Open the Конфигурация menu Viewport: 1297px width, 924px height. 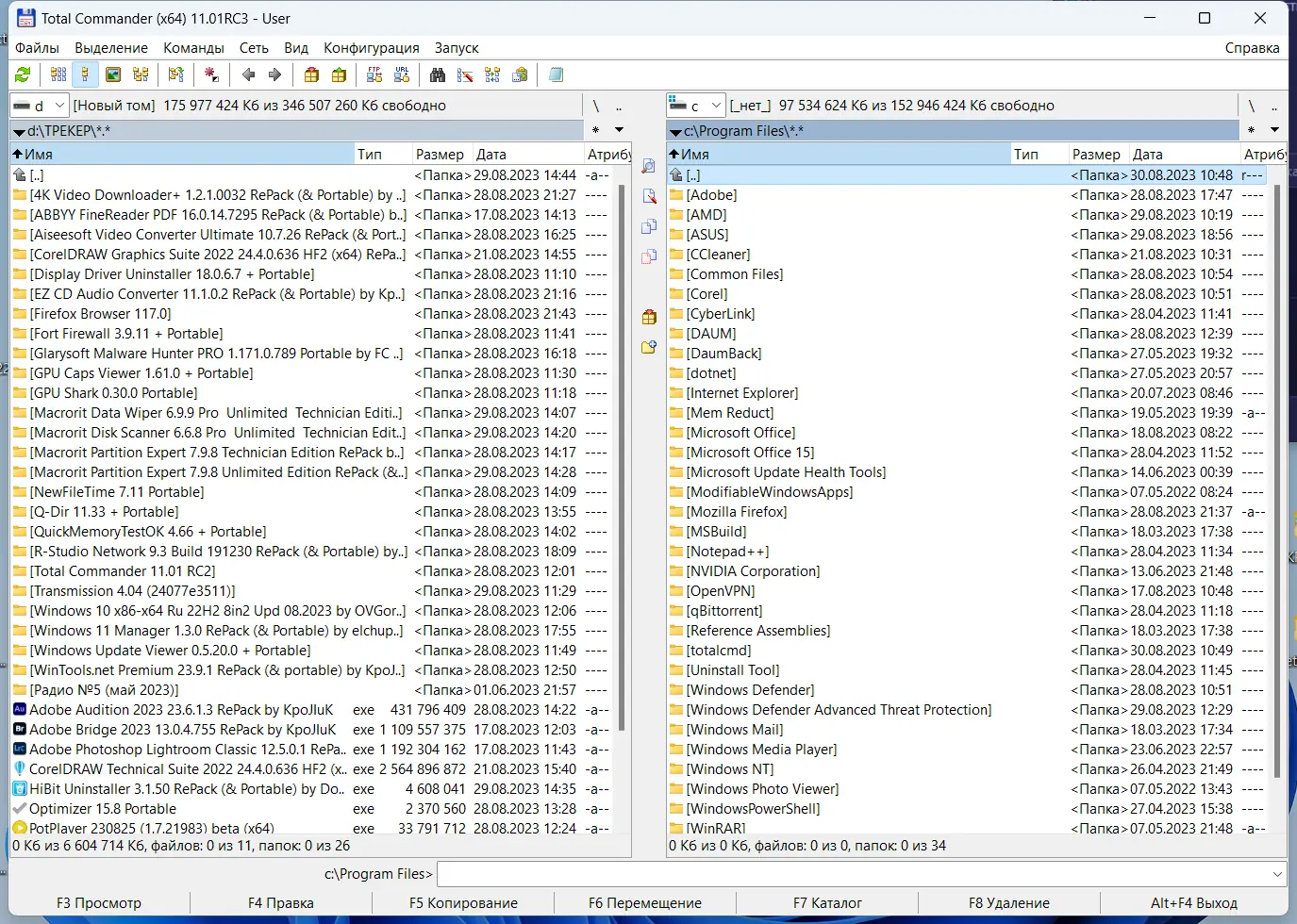pyautogui.click(x=372, y=47)
